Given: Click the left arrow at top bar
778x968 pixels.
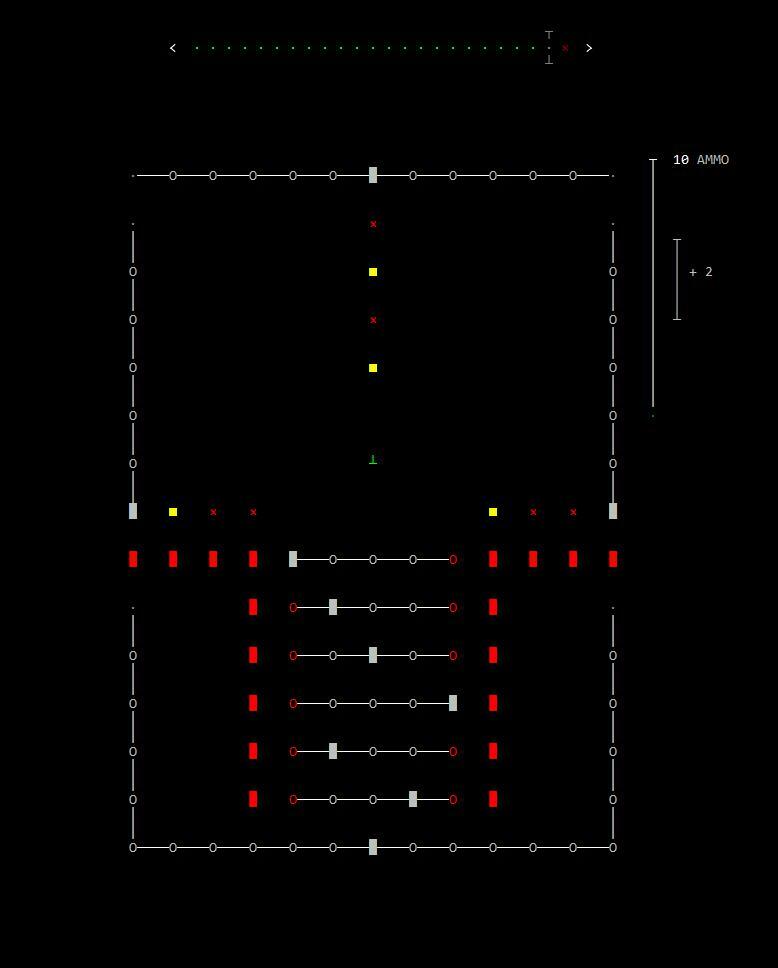Looking at the screenshot, I should click(x=173, y=48).
